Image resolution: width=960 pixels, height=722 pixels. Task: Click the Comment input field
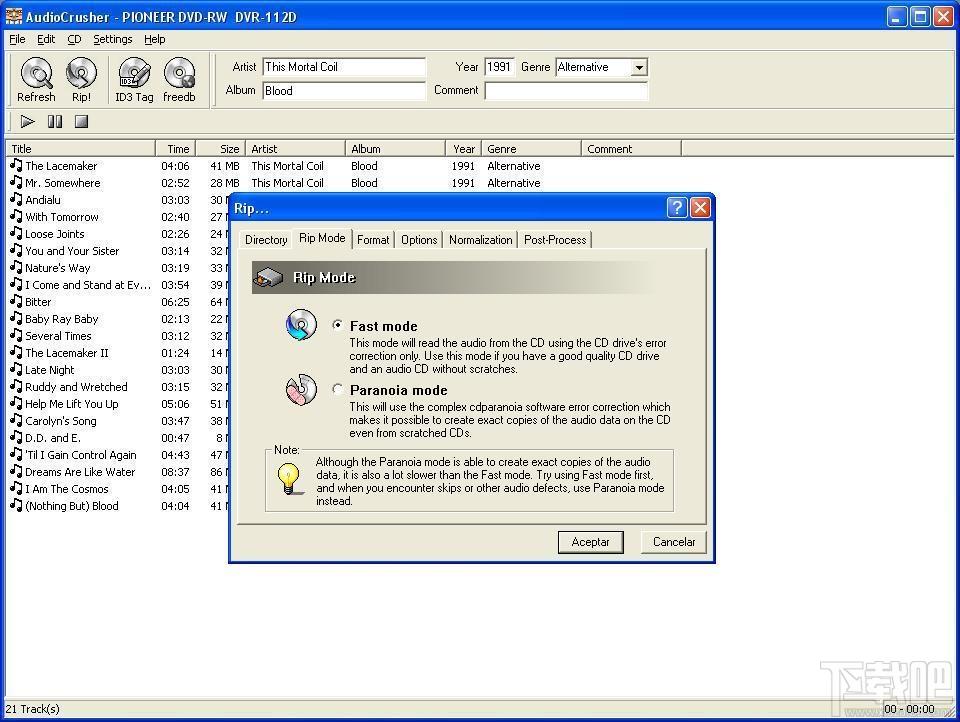coord(566,91)
